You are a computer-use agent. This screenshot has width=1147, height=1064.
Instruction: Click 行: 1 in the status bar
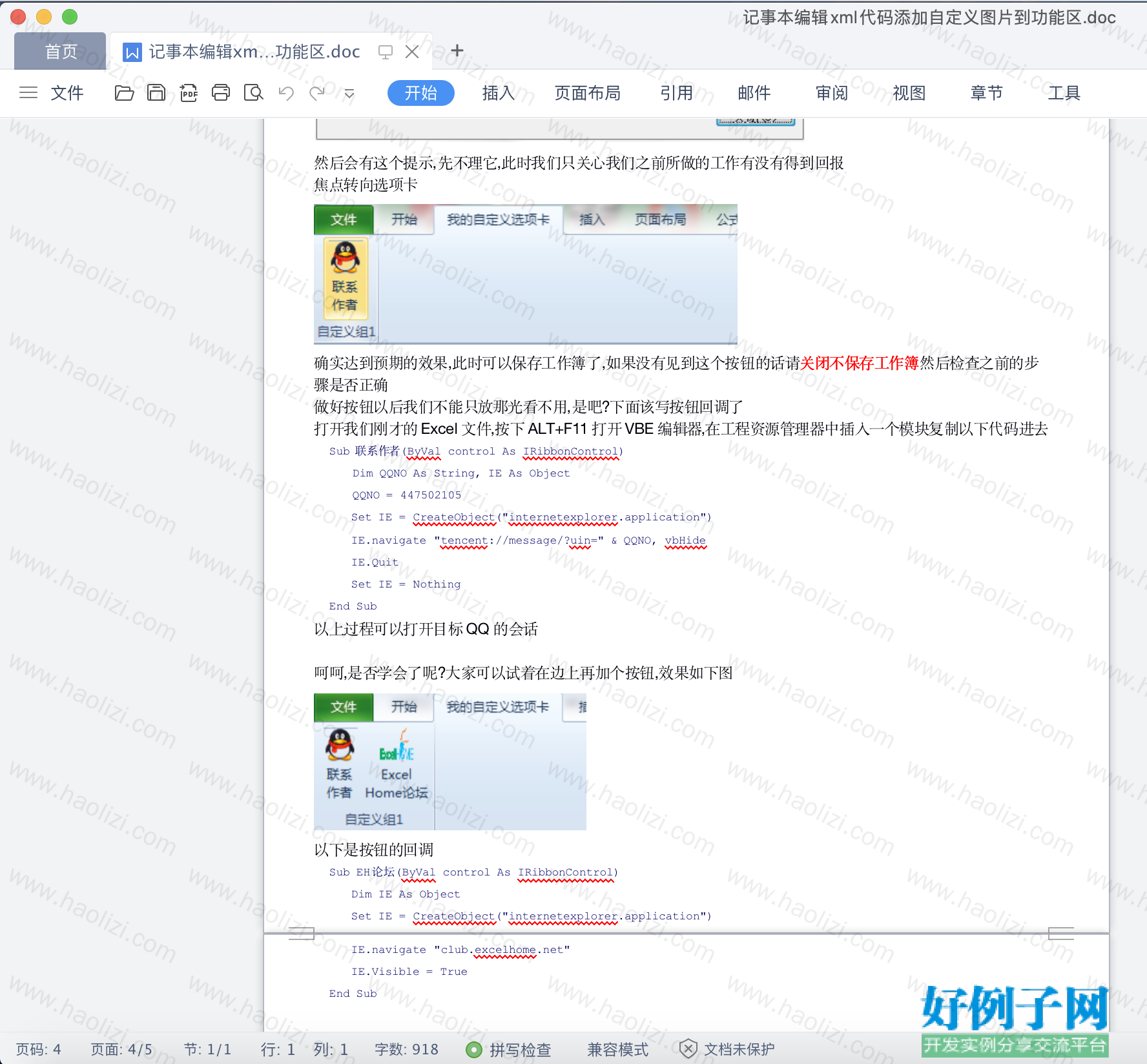[x=278, y=1049]
